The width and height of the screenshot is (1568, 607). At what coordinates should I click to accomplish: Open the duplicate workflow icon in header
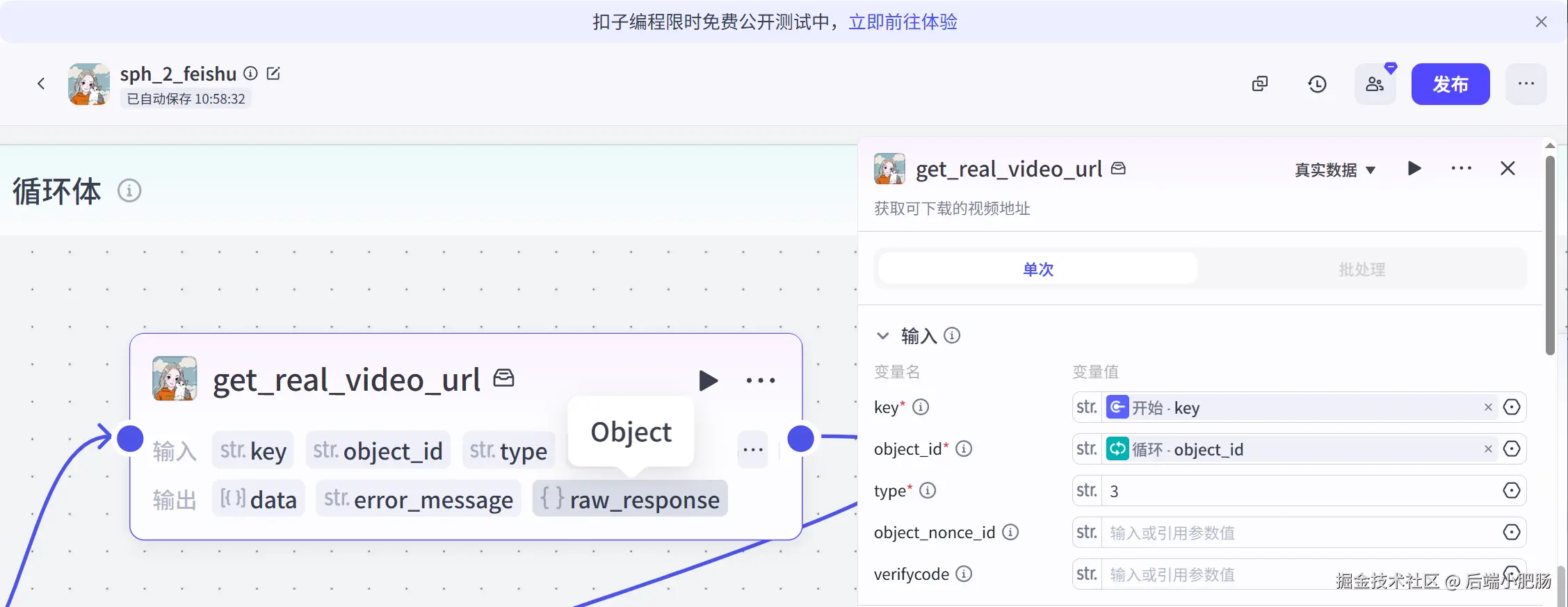[1260, 84]
